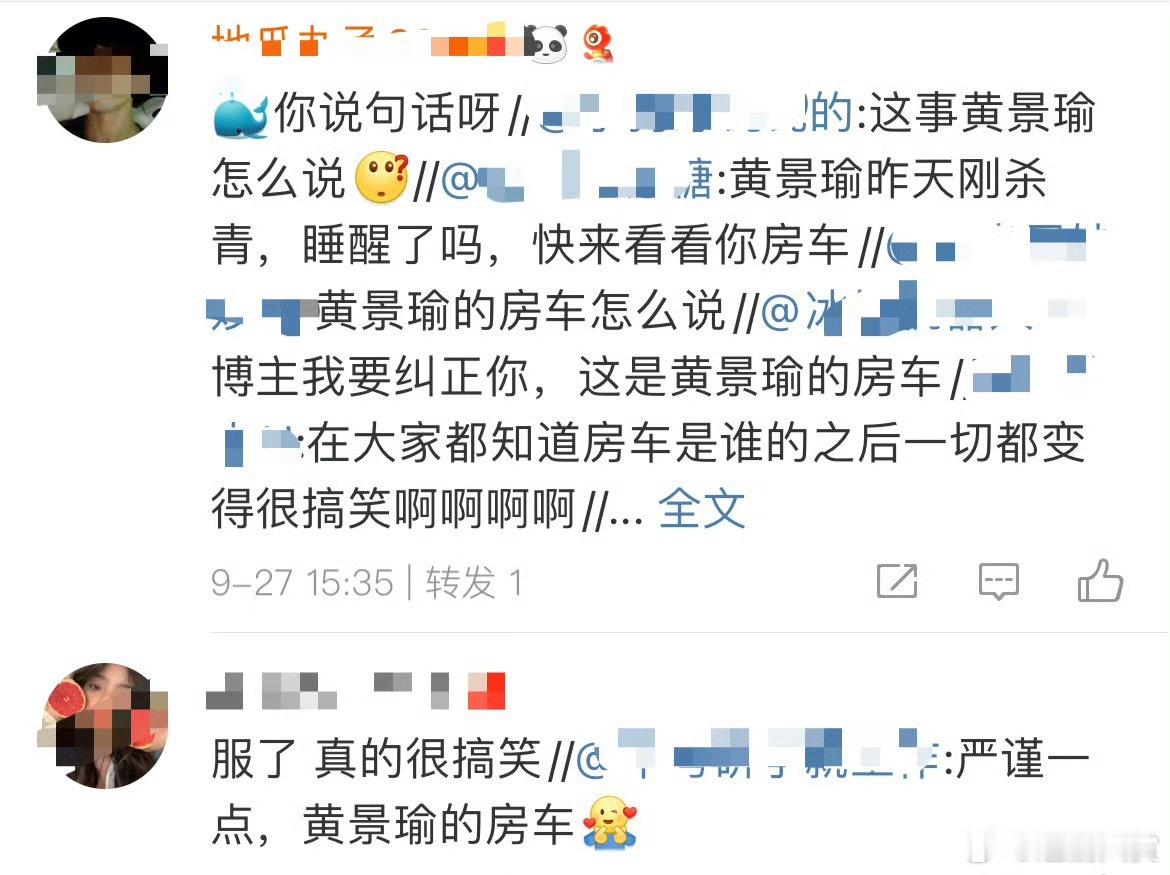1170x875 pixels.
Task: Click the repost share icon
Action: click(896, 581)
